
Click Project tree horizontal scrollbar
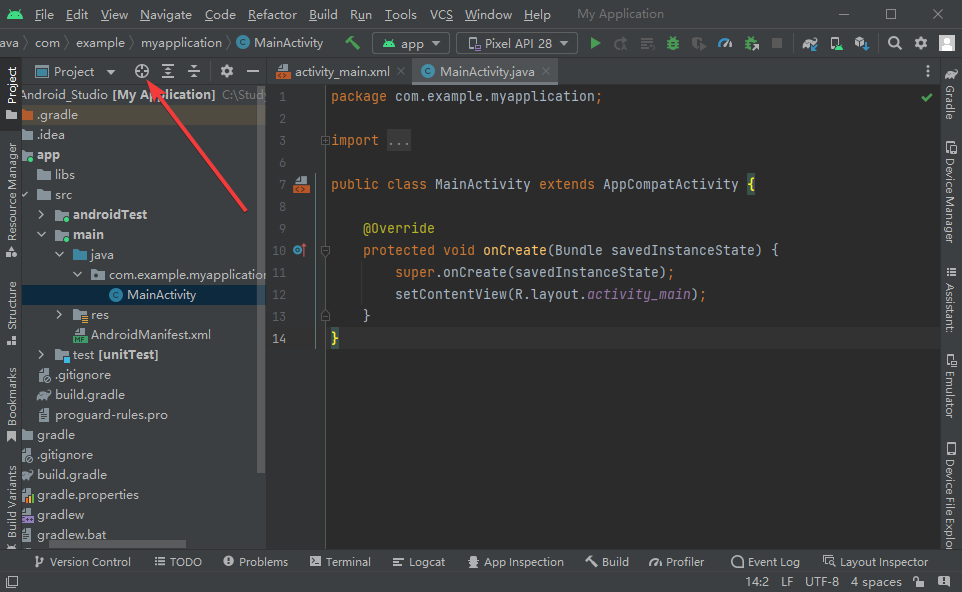click(117, 544)
